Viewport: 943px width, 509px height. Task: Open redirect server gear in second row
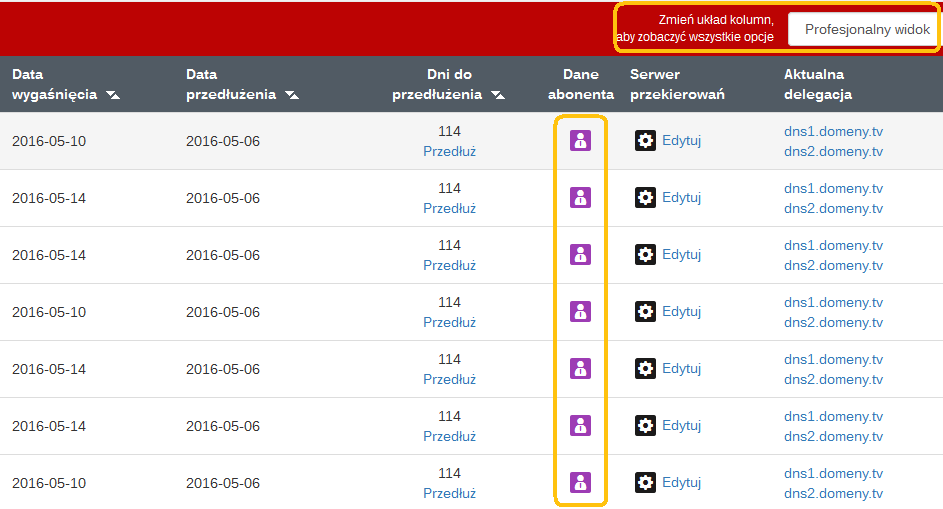(x=645, y=198)
